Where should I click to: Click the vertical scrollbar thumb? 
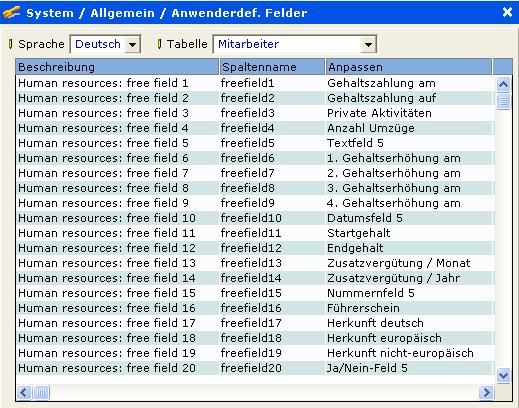503,101
